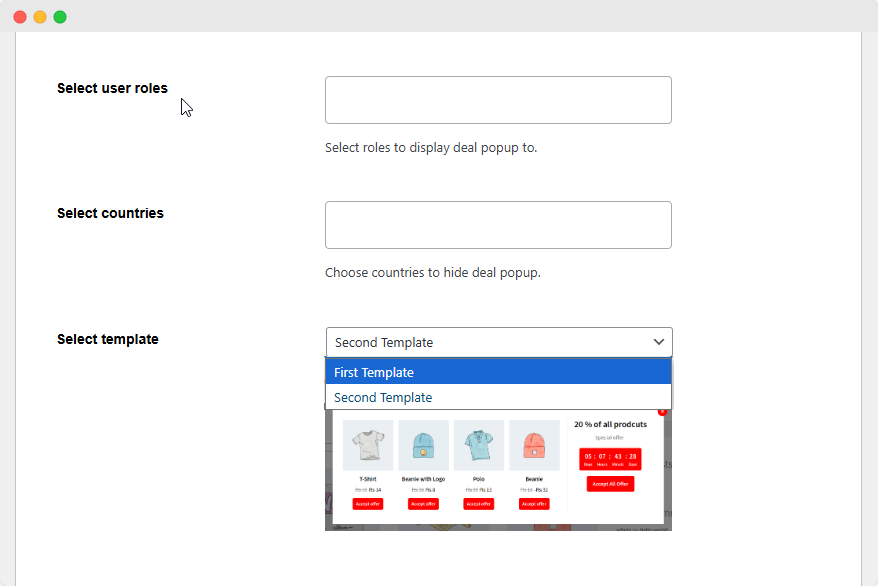The height and width of the screenshot is (586, 878).
Task: Click the Select template label
Action: (108, 339)
